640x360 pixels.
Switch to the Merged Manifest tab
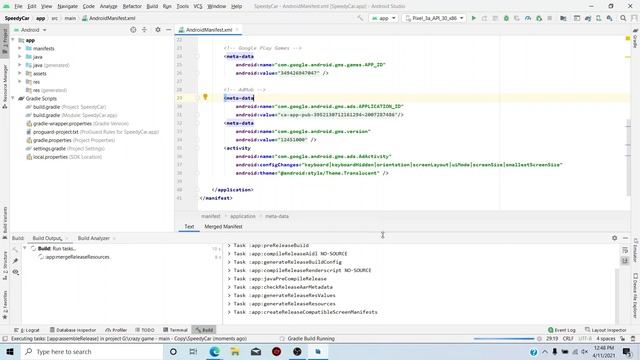[x=223, y=227]
